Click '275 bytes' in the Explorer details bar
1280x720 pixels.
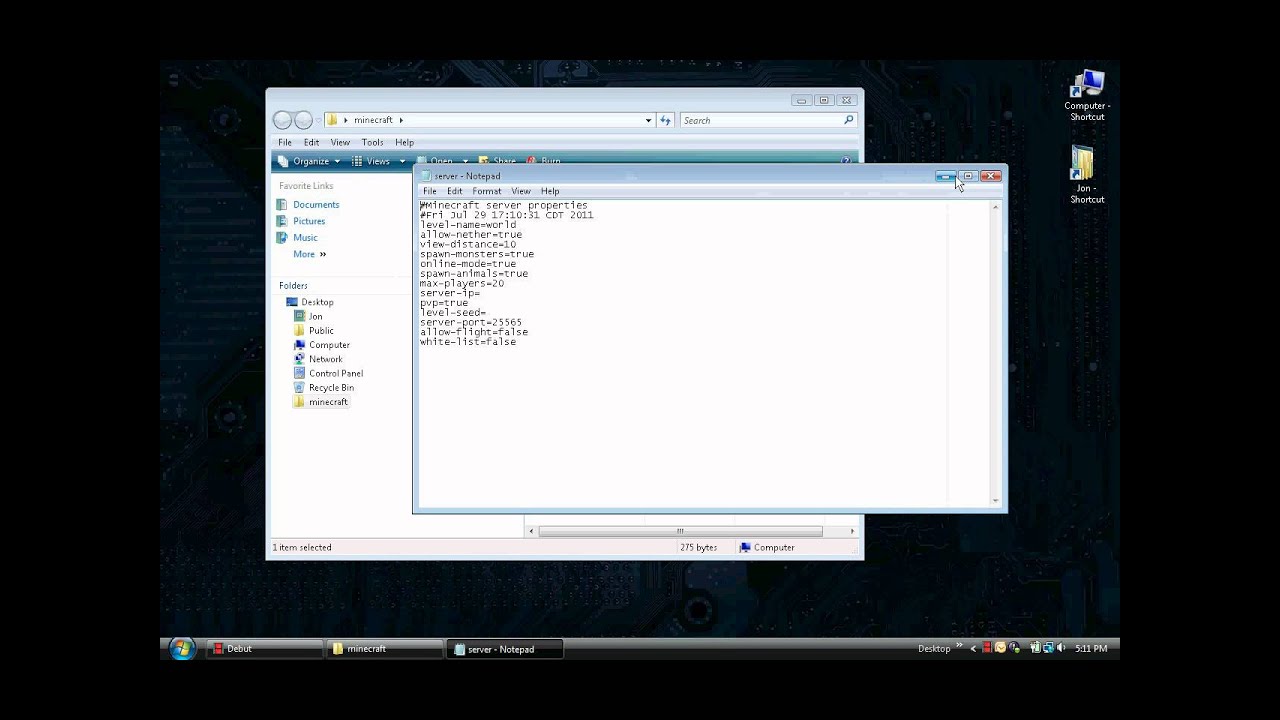699,548
